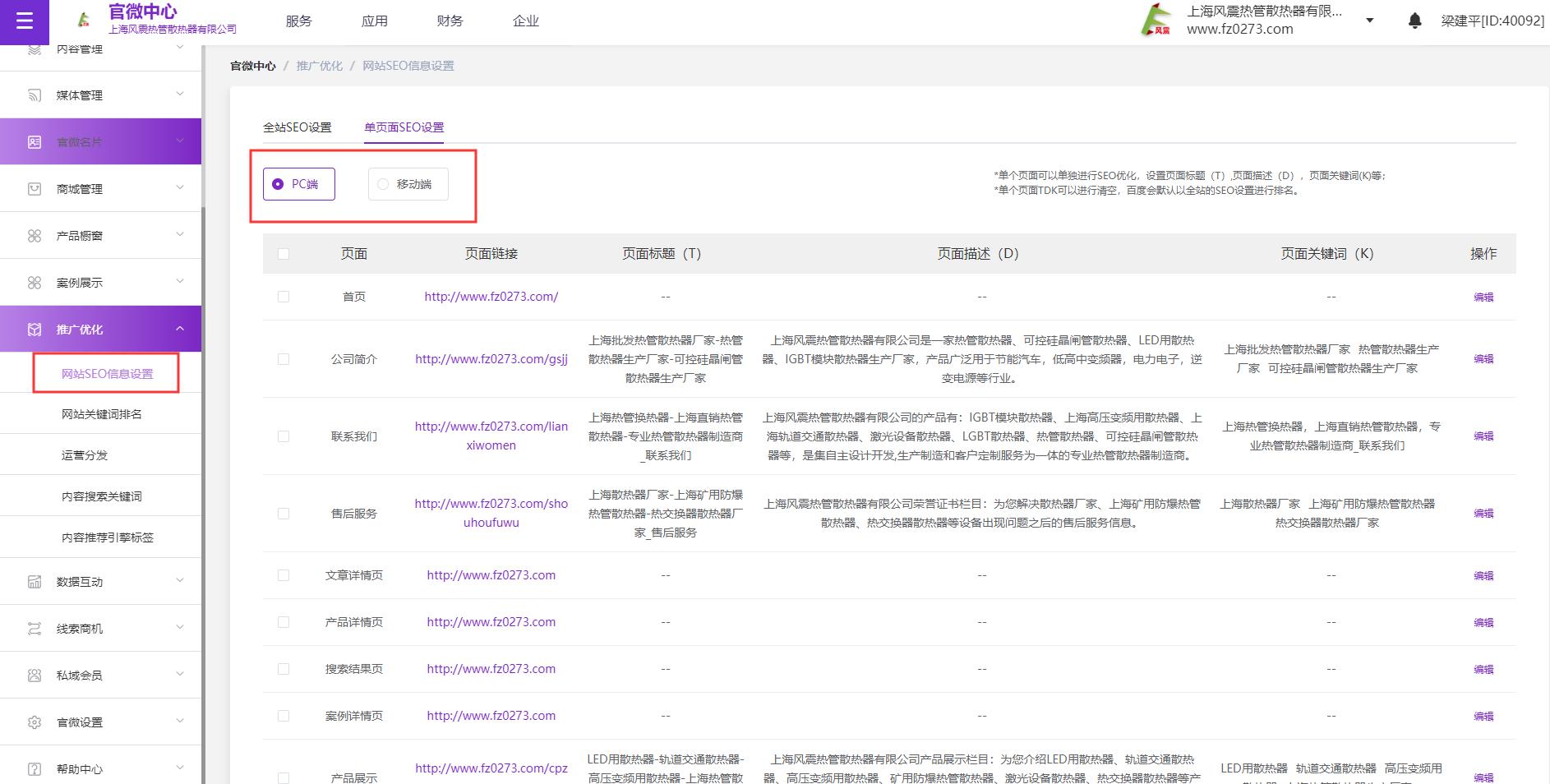Viewport: 1550px width, 784px height.
Task: Open the http://www.fz0273.com/gsjj link
Action: coord(491,359)
